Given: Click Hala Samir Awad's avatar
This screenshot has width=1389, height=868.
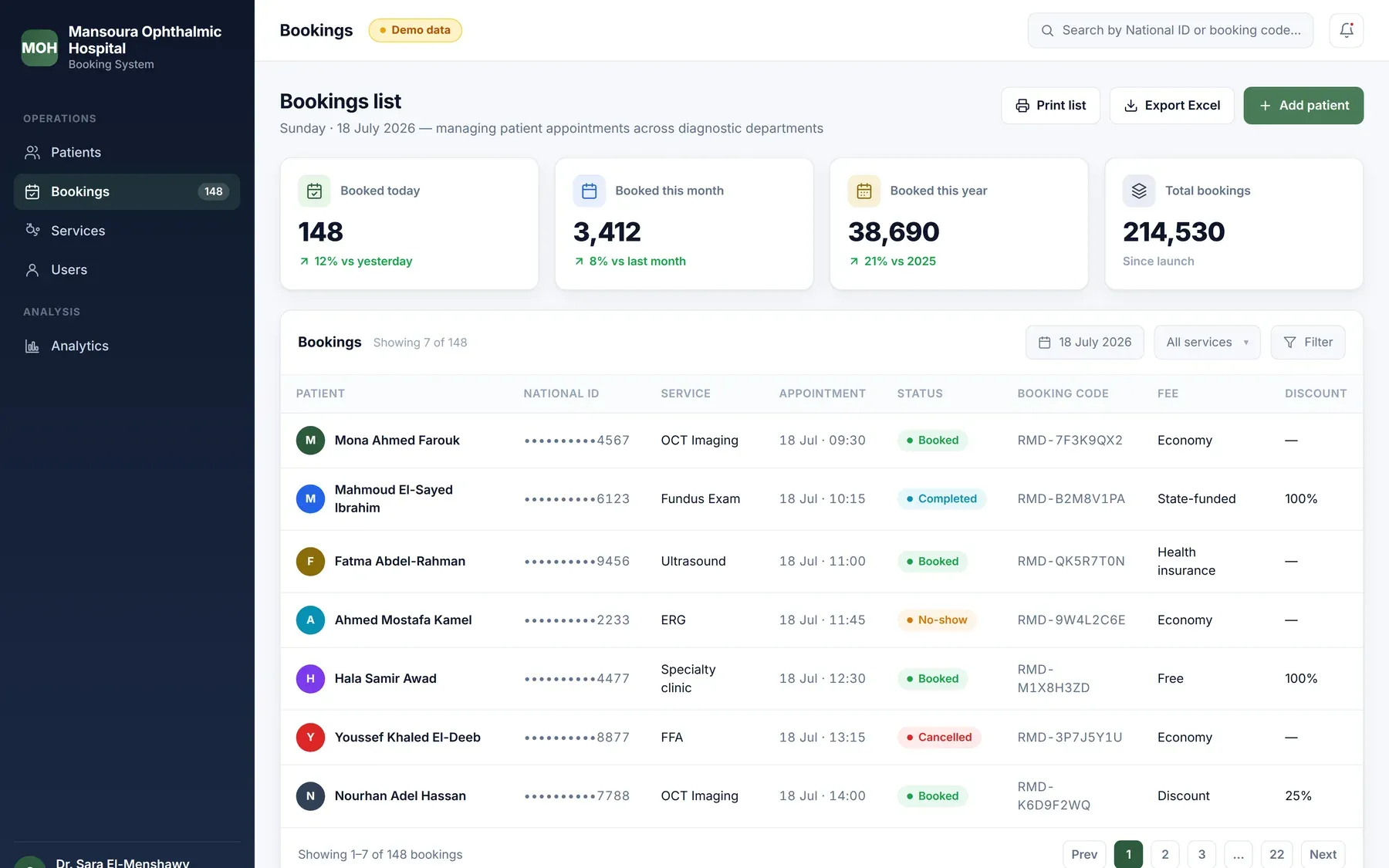Looking at the screenshot, I should [x=310, y=679].
